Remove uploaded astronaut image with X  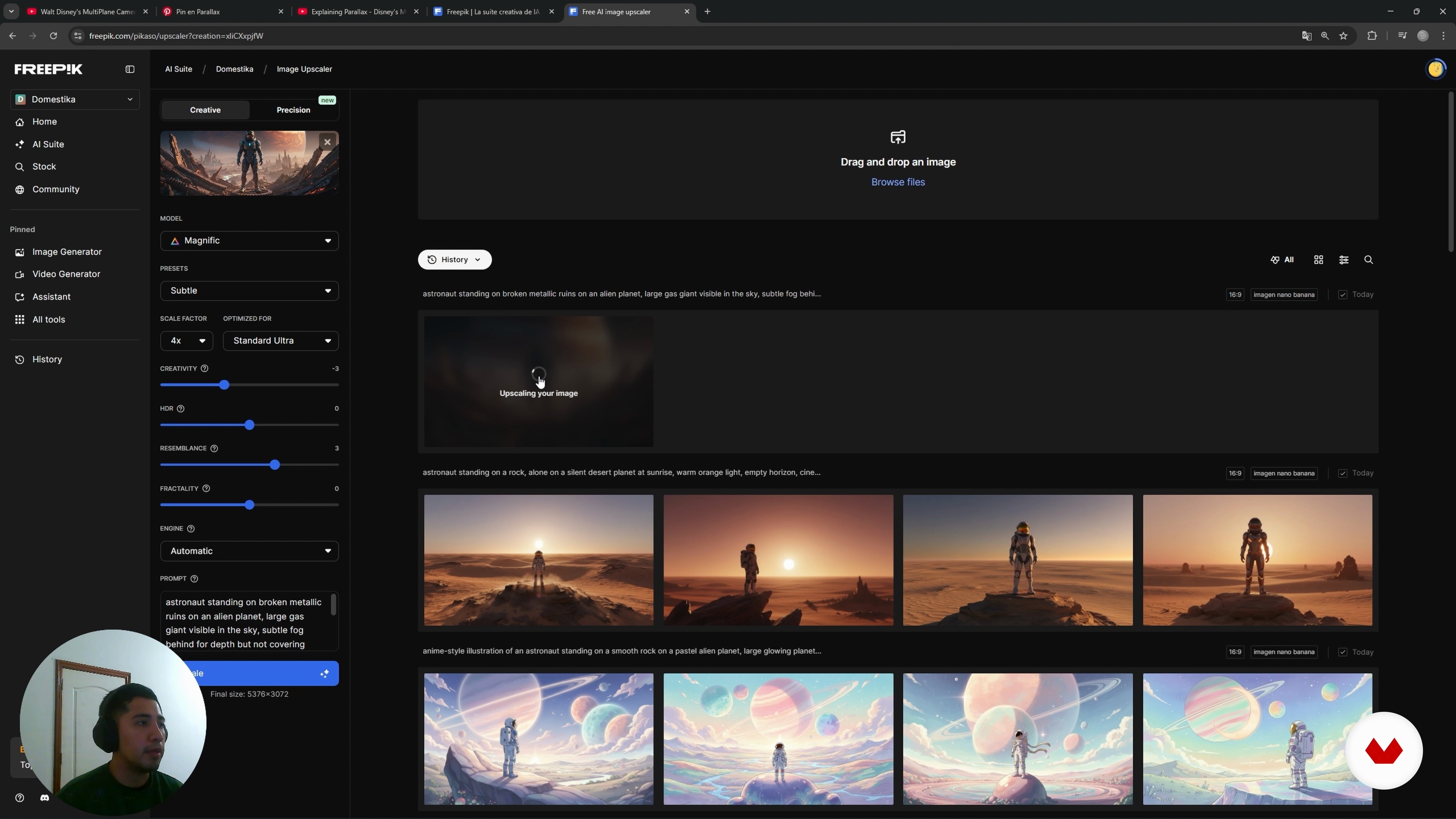(x=327, y=142)
